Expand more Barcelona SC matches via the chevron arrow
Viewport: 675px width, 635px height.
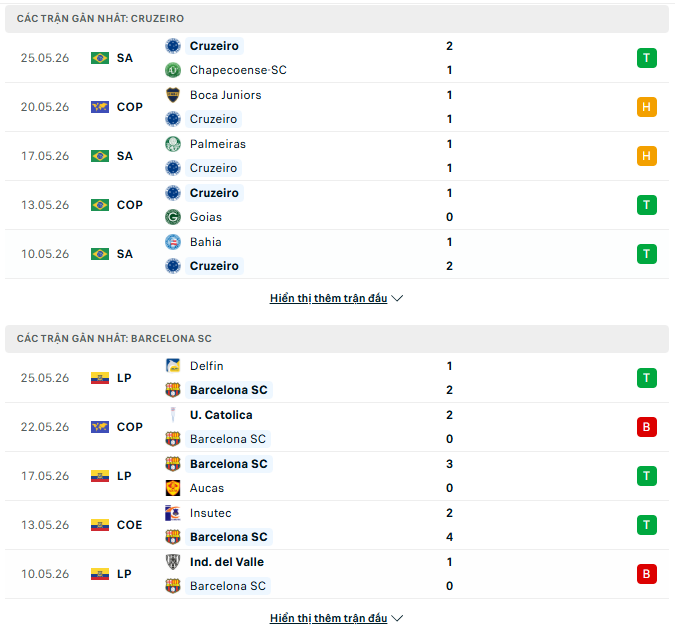(x=397, y=618)
